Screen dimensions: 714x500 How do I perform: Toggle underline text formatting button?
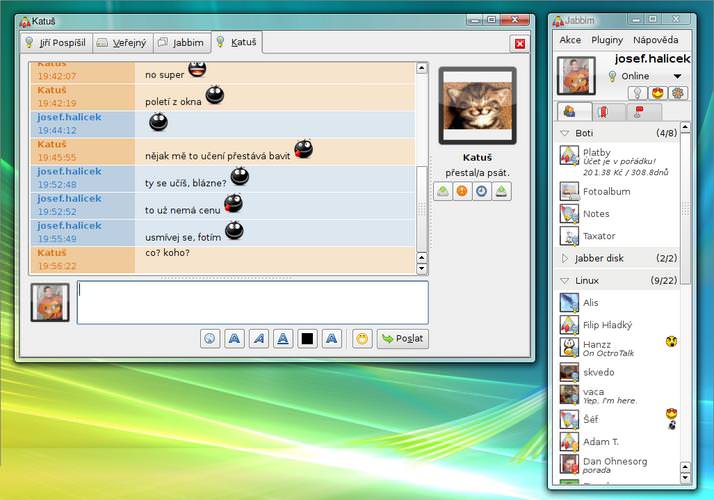283,339
